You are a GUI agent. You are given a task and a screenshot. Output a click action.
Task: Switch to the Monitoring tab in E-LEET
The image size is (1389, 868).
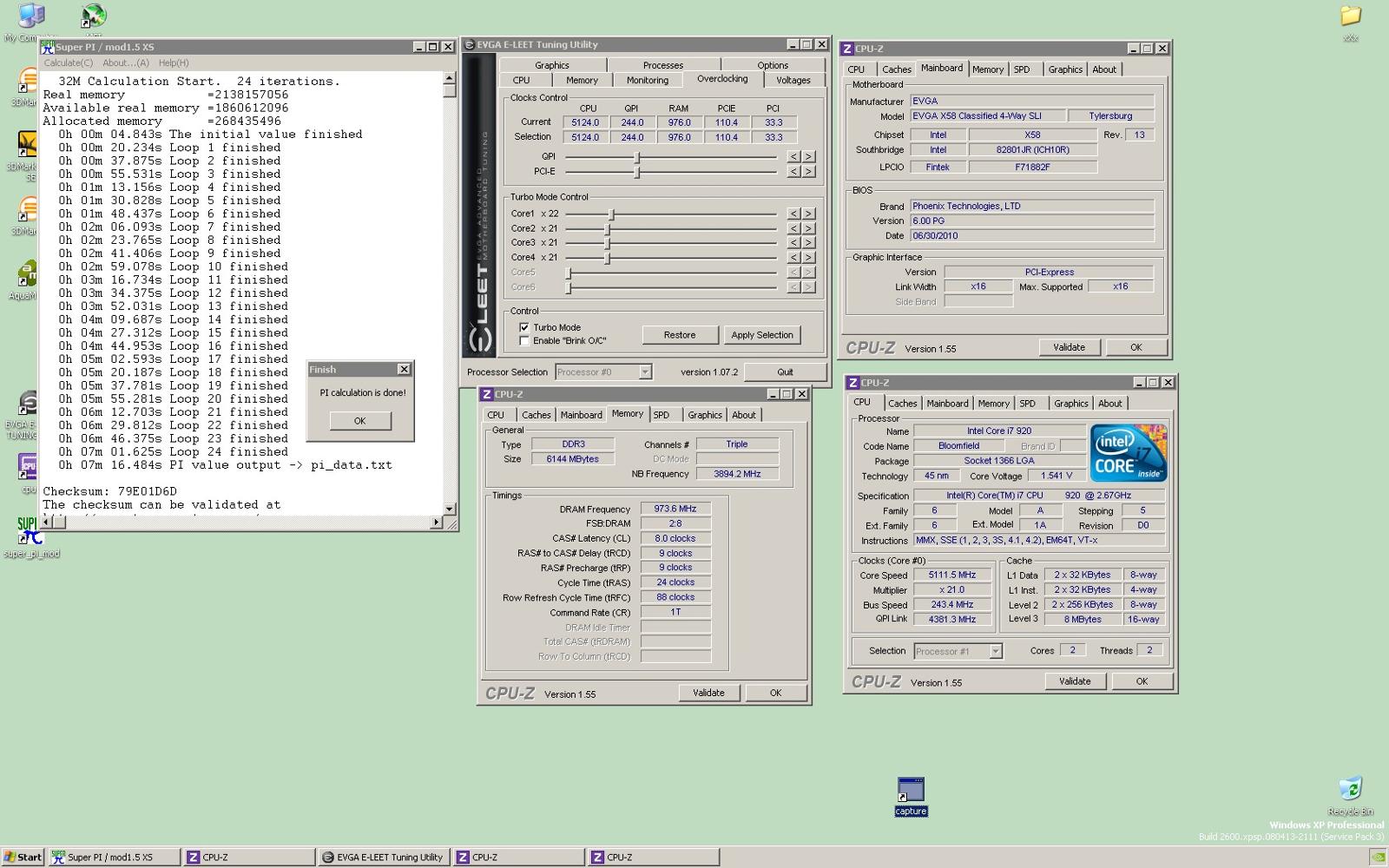tap(648, 80)
